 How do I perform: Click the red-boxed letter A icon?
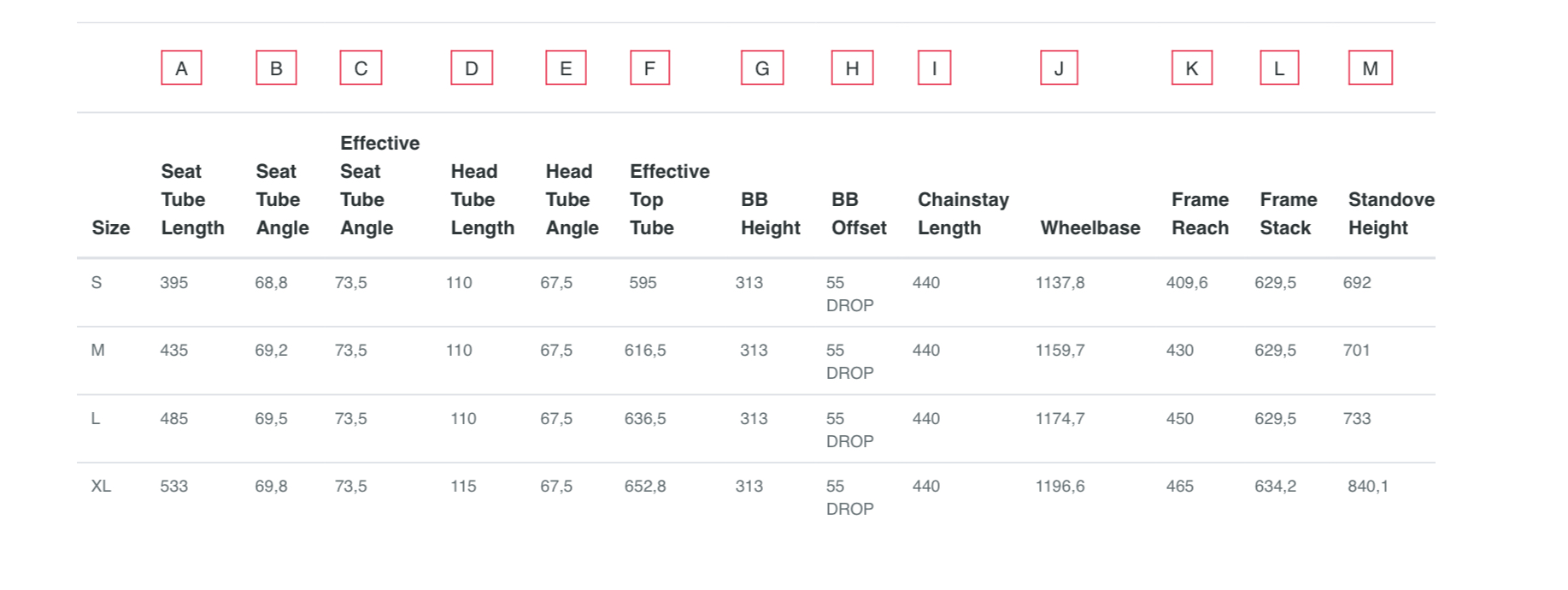[181, 68]
